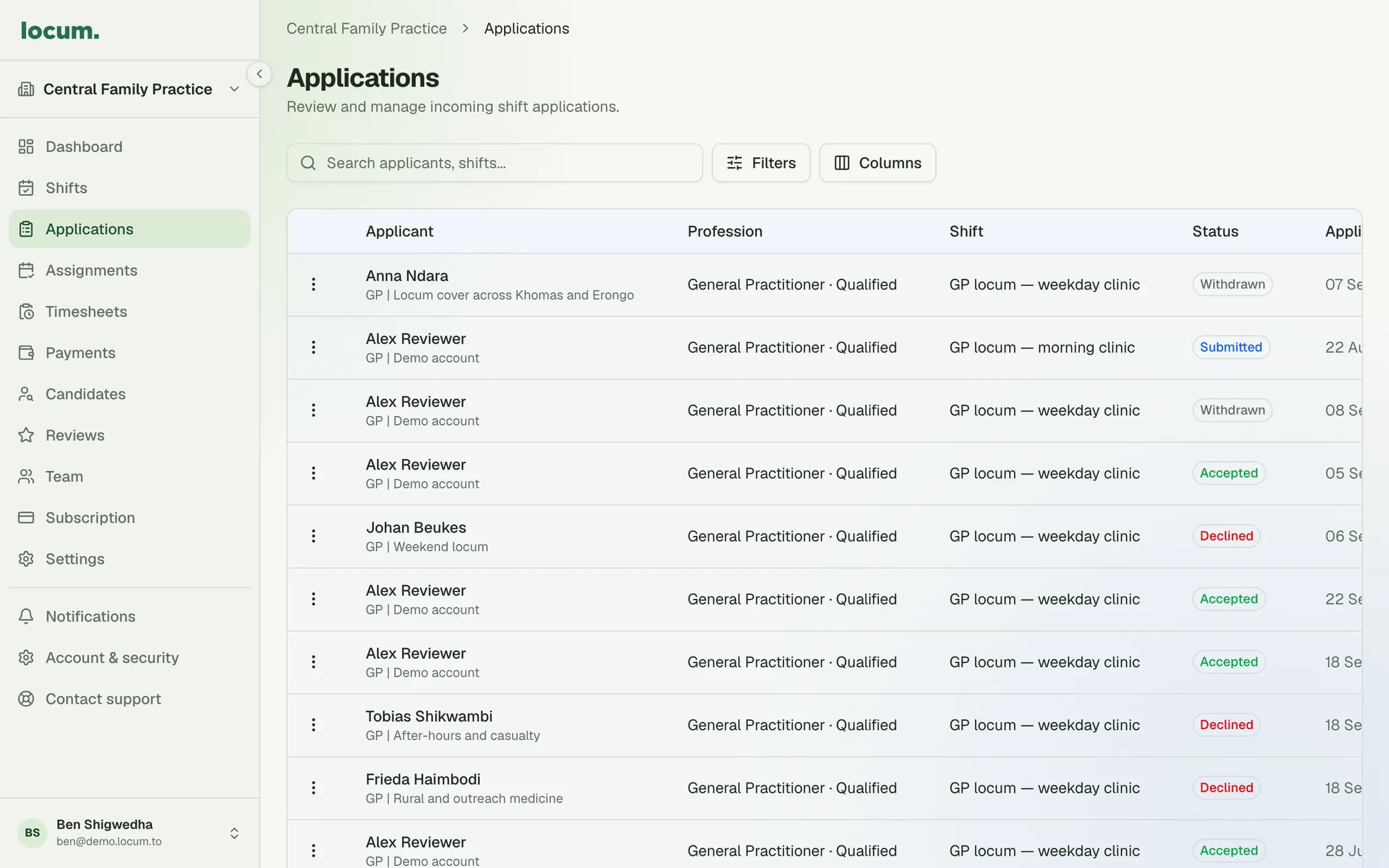1389x868 pixels.
Task: Collapse the sidebar with the arrow button
Action: tap(259, 73)
